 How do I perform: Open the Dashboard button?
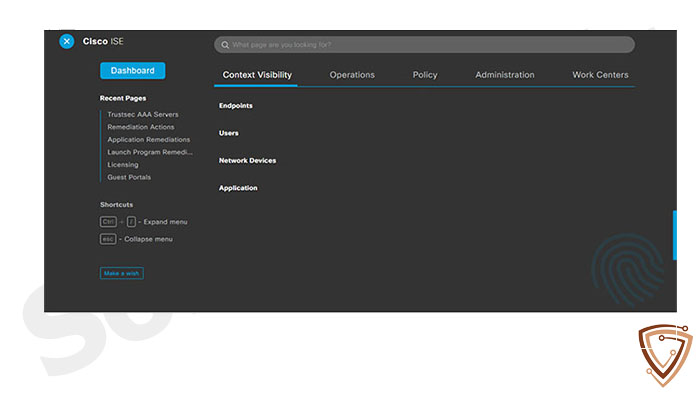point(133,71)
